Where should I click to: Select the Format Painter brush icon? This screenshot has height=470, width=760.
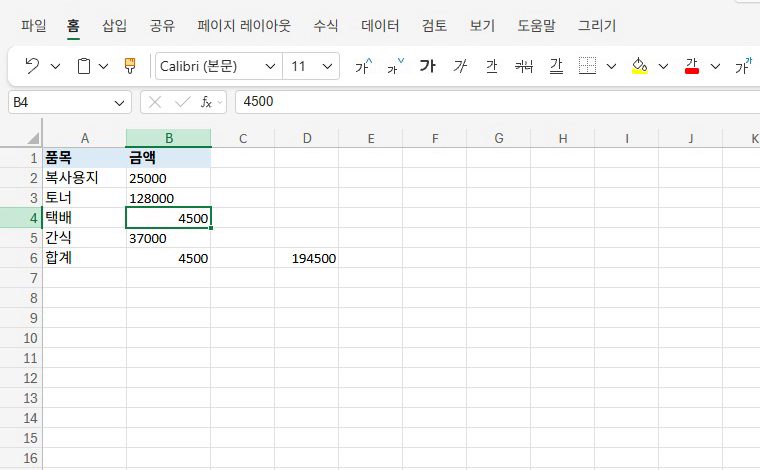130,66
